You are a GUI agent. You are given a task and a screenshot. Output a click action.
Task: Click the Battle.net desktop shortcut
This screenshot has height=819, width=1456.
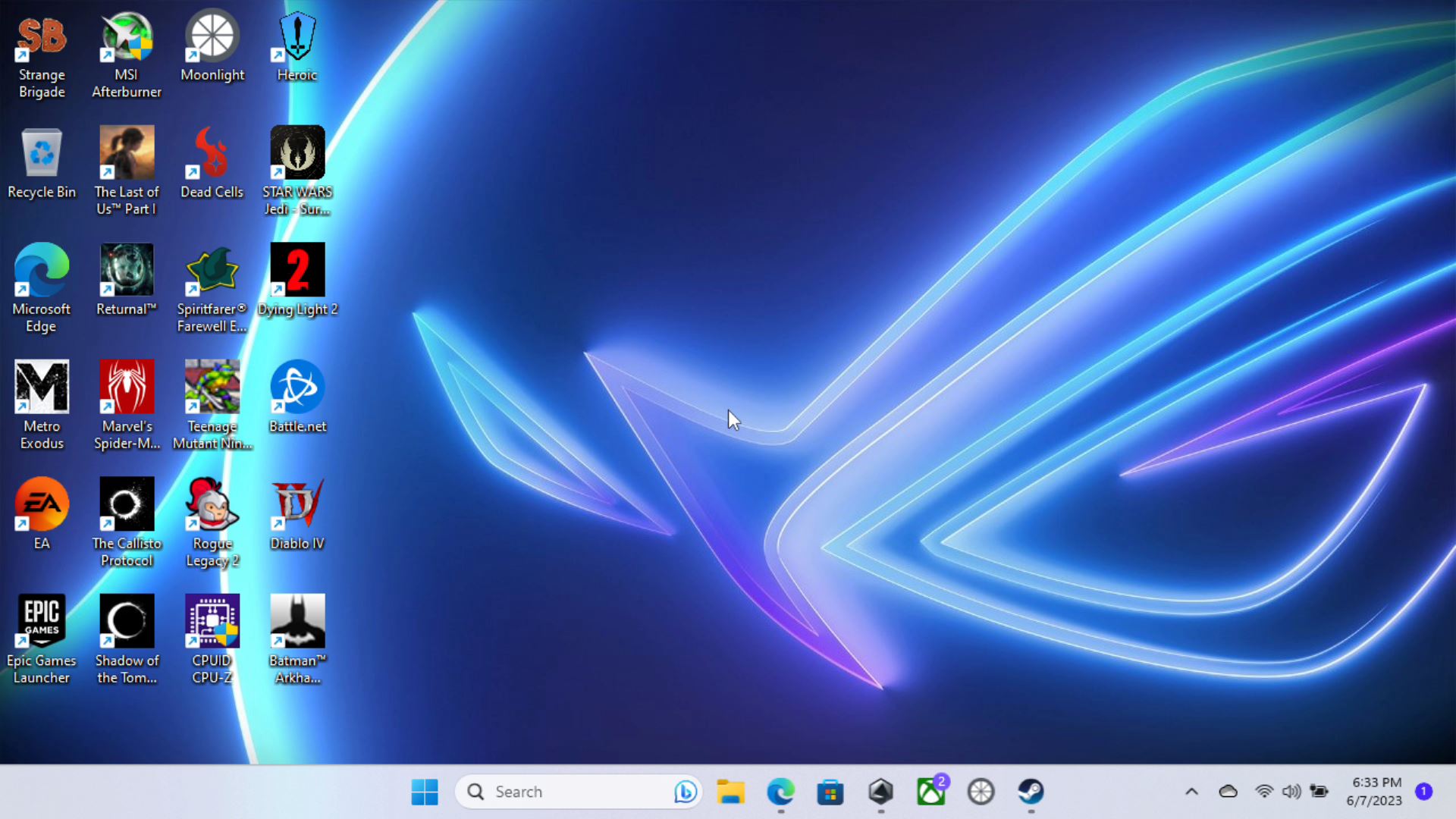[x=297, y=388]
